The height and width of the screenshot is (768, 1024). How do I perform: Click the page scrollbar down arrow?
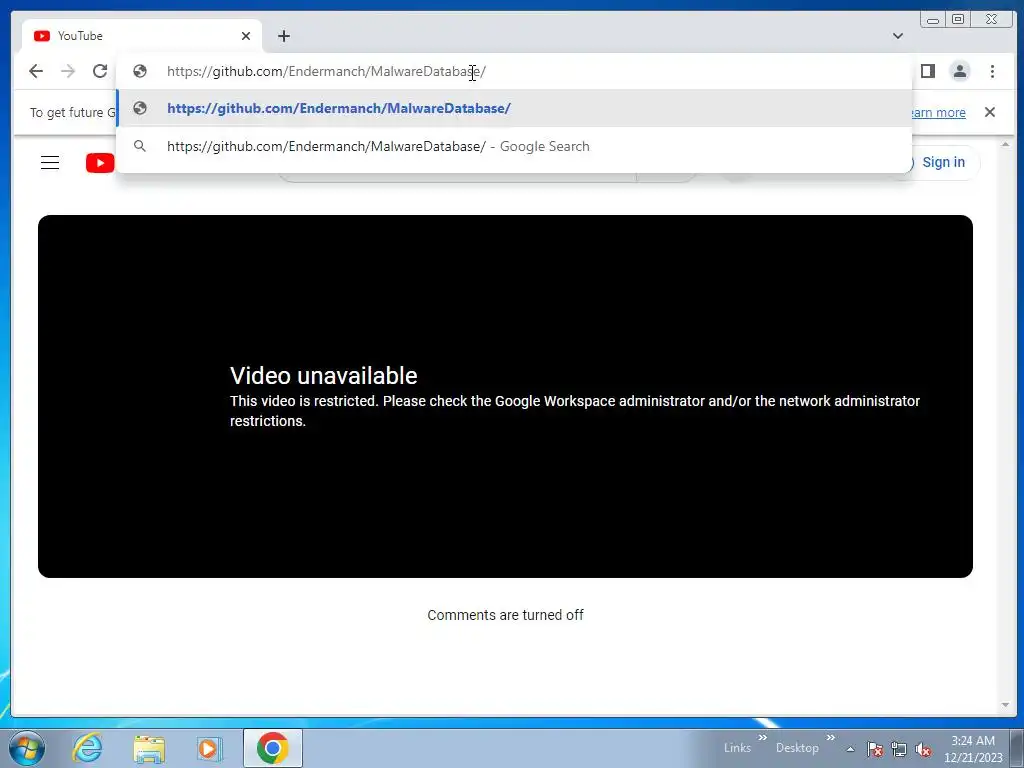coord(1005,705)
